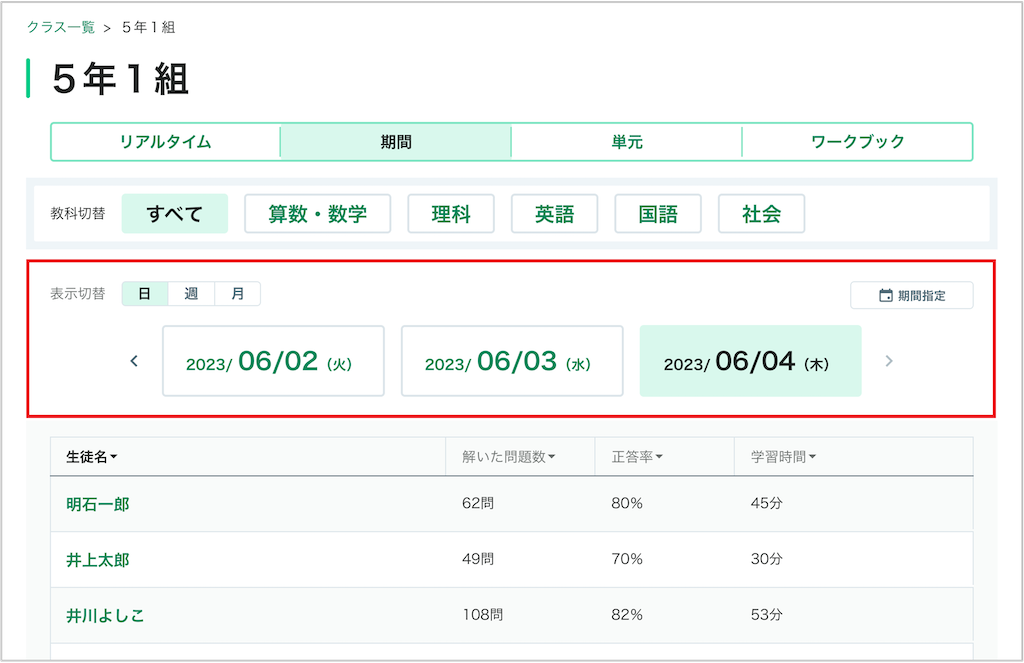Open student 明石一郎 details
This screenshot has height=663, width=1024.
click(98, 504)
